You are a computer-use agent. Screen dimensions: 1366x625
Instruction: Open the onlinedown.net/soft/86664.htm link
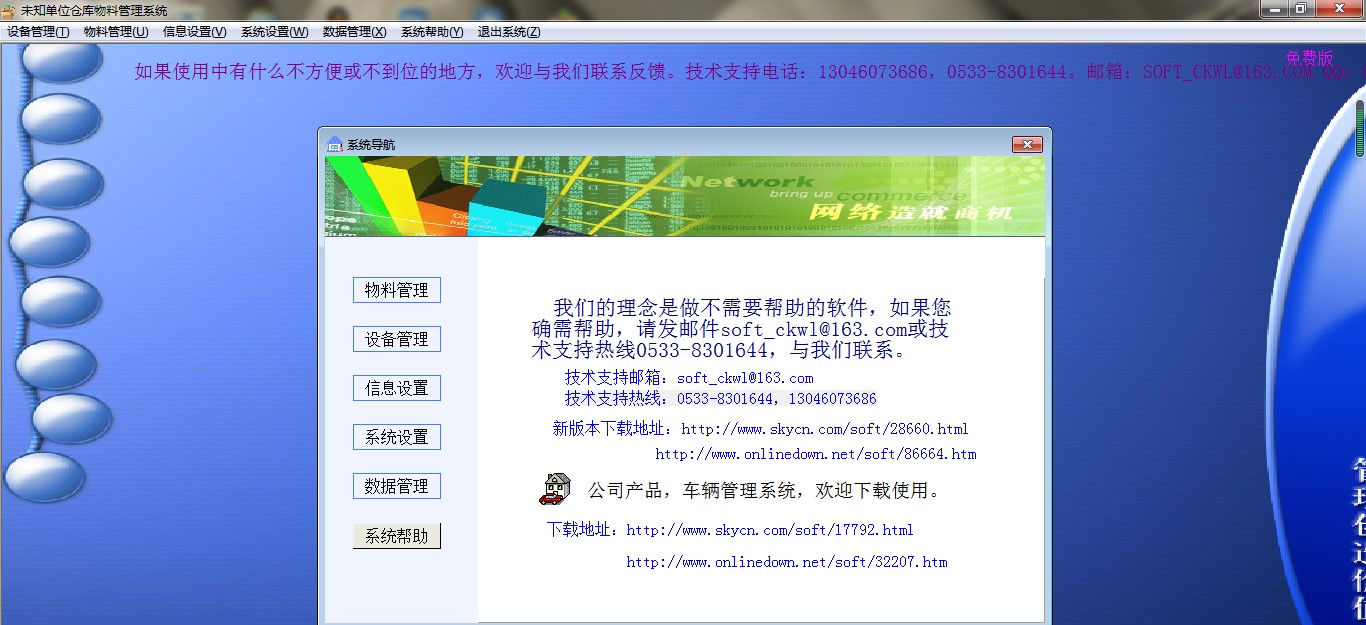click(x=816, y=454)
